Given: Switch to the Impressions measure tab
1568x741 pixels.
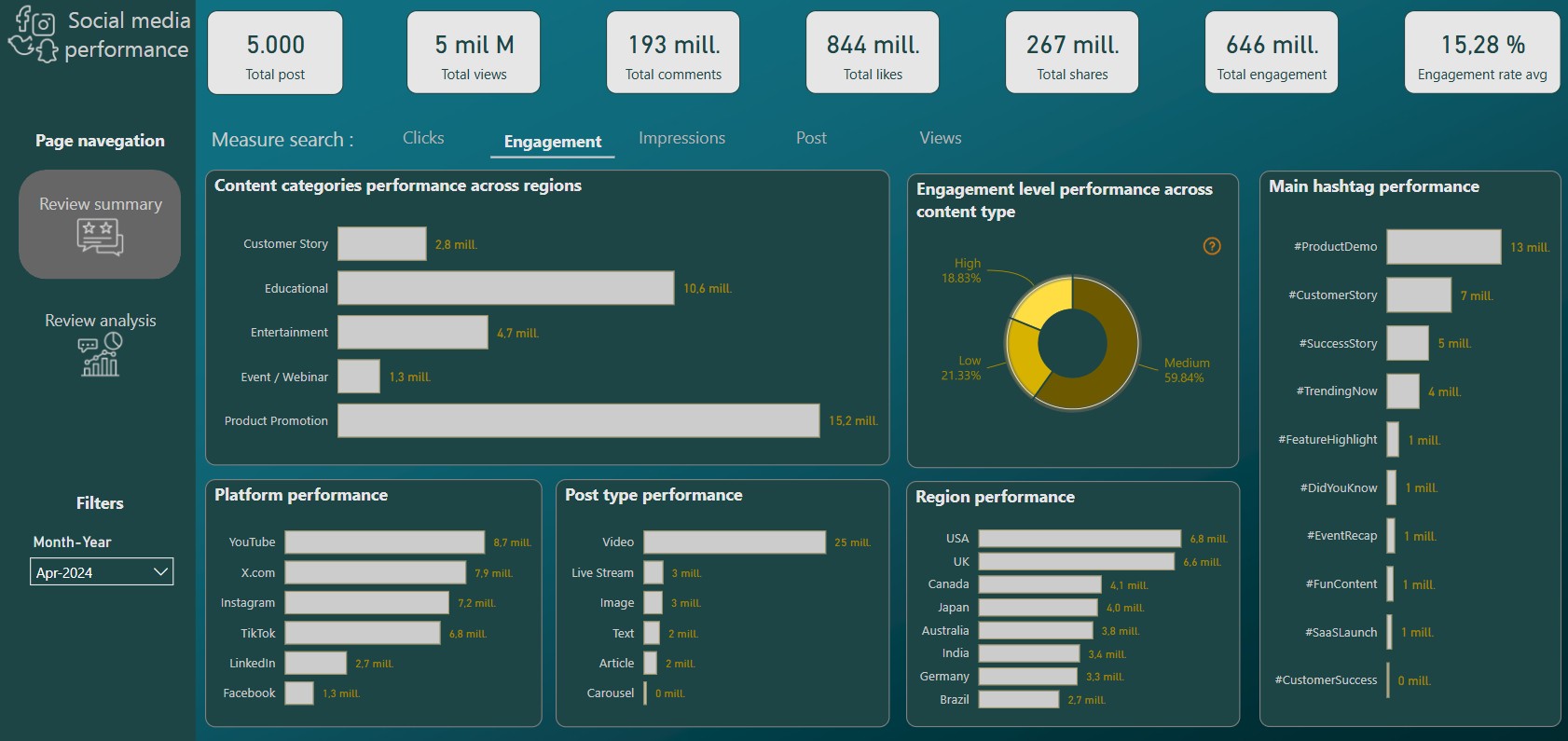Looking at the screenshot, I should pyautogui.click(x=681, y=138).
